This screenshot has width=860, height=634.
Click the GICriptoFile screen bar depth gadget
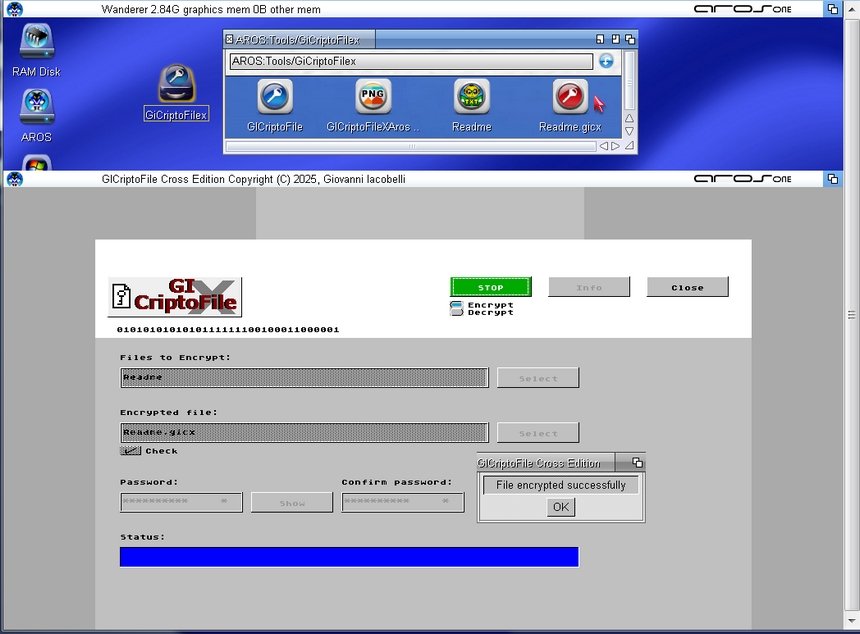pyautogui.click(x=833, y=179)
